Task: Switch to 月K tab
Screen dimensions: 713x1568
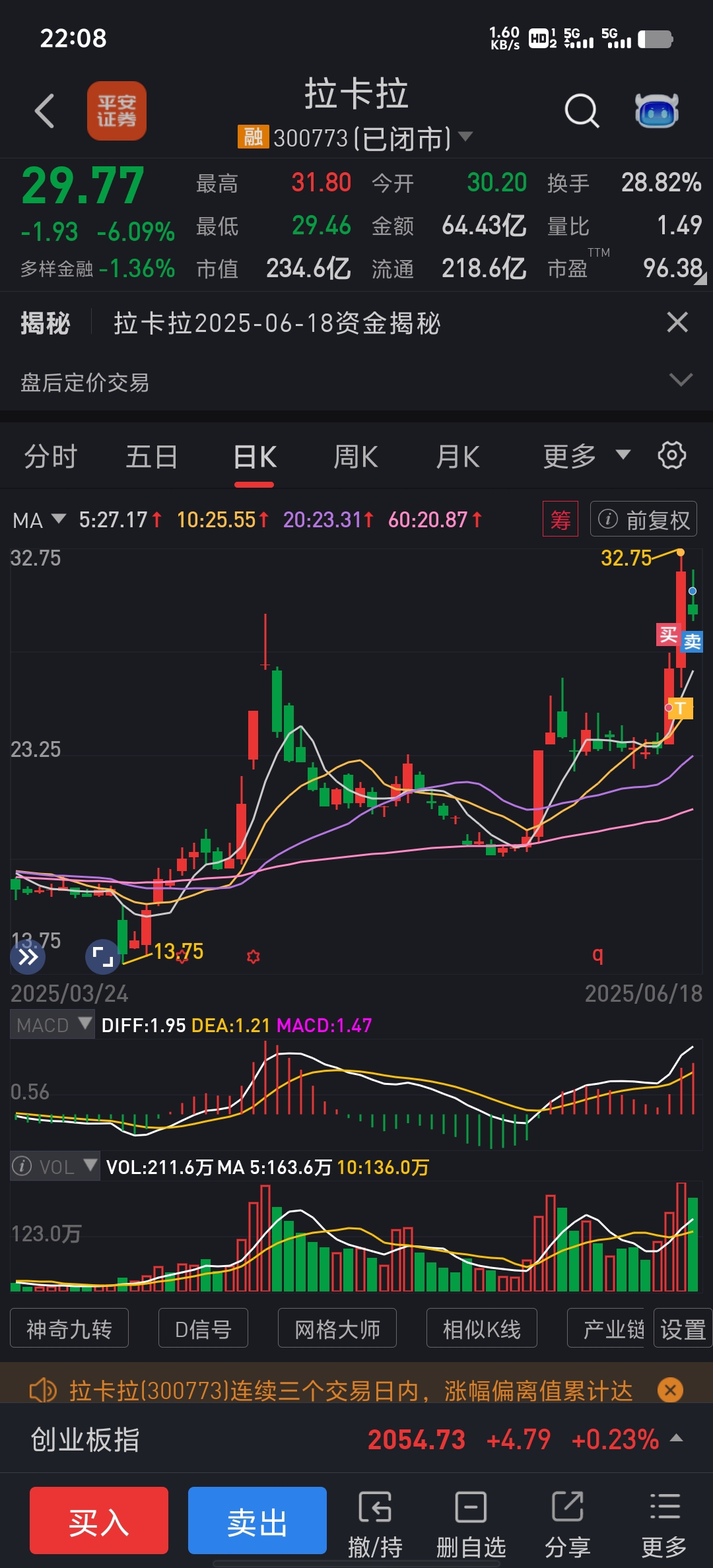Action: click(458, 457)
